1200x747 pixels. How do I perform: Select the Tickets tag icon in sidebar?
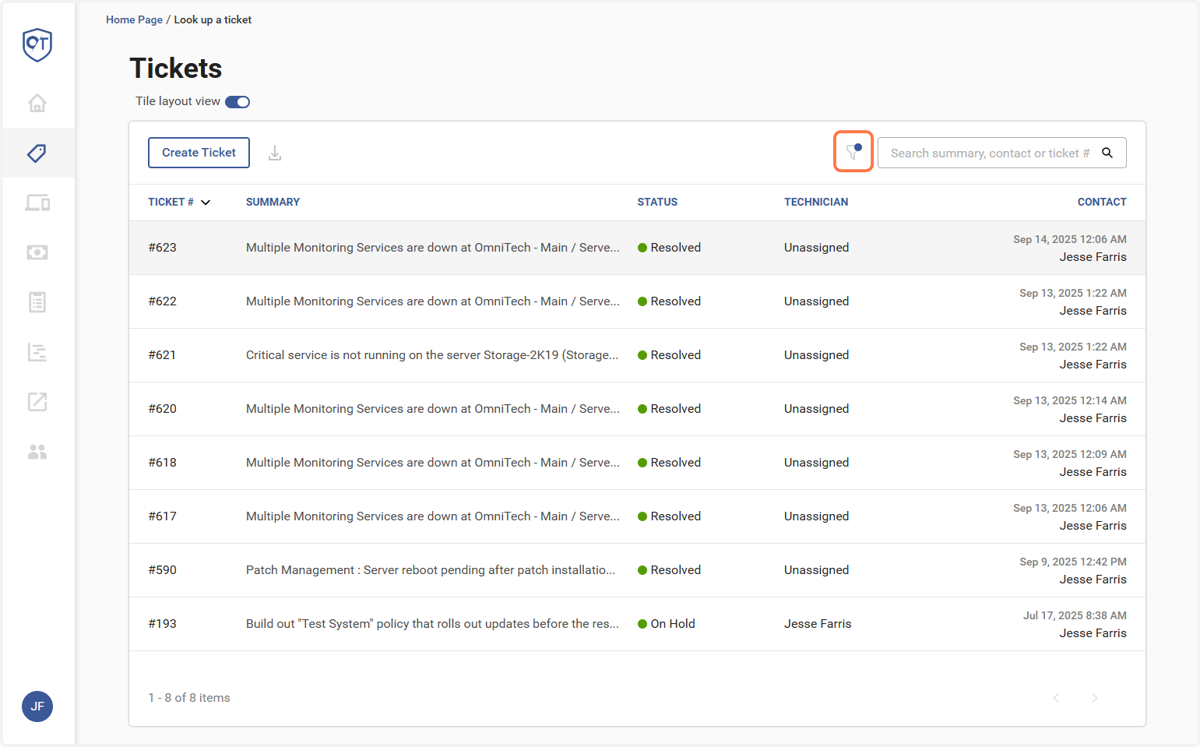pyautogui.click(x=37, y=153)
